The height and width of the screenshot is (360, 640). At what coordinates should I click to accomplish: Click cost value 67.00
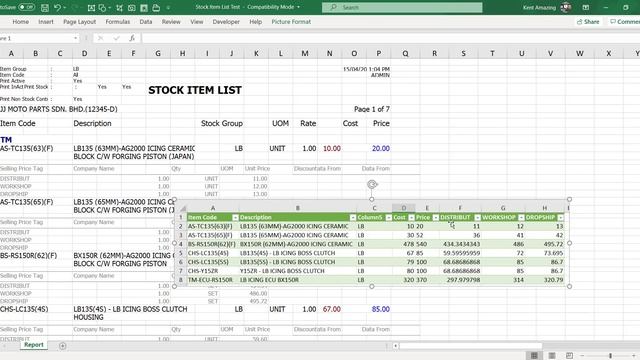(331, 309)
